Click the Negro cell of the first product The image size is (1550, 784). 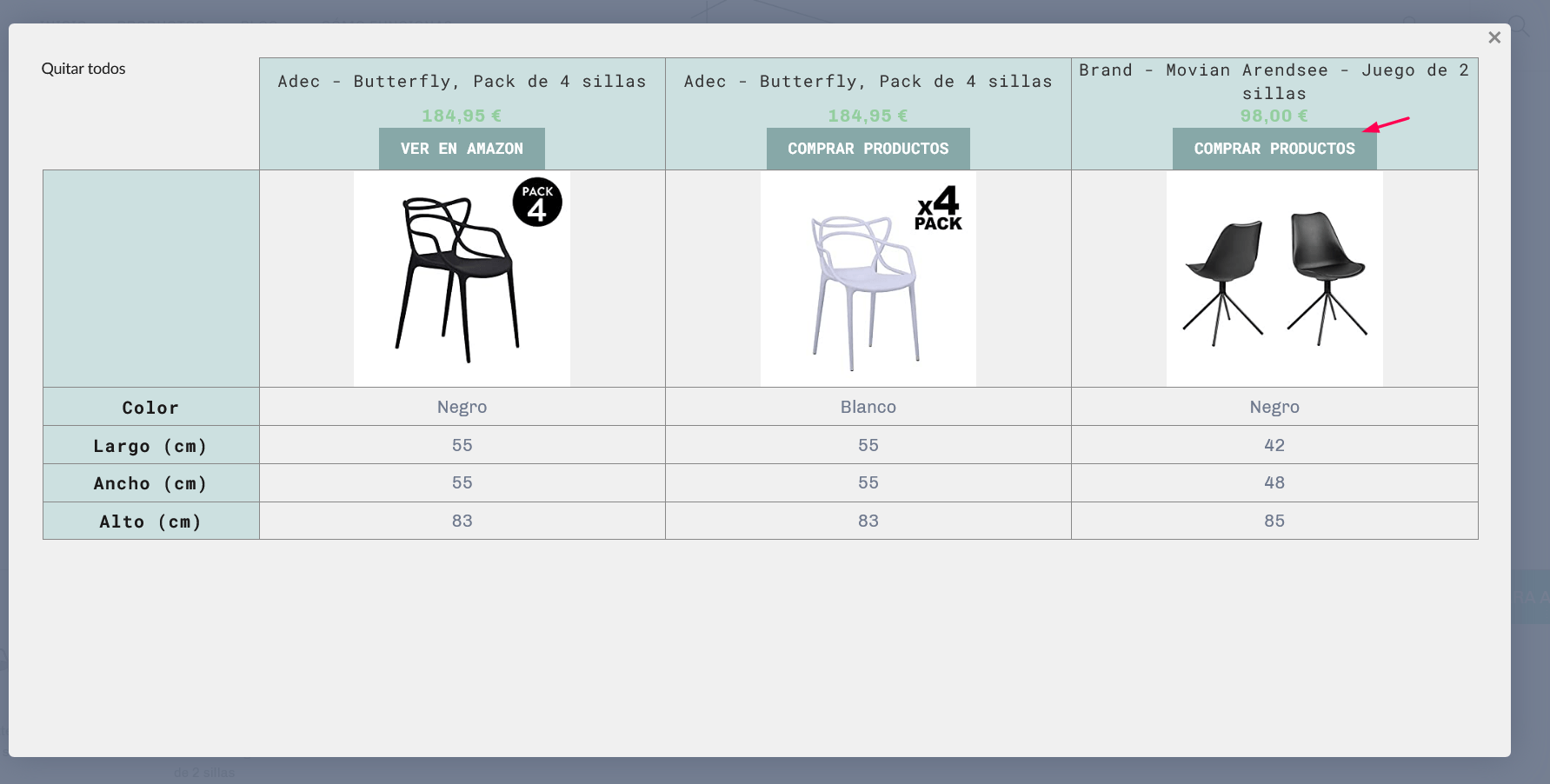pyautogui.click(x=462, y=407)
